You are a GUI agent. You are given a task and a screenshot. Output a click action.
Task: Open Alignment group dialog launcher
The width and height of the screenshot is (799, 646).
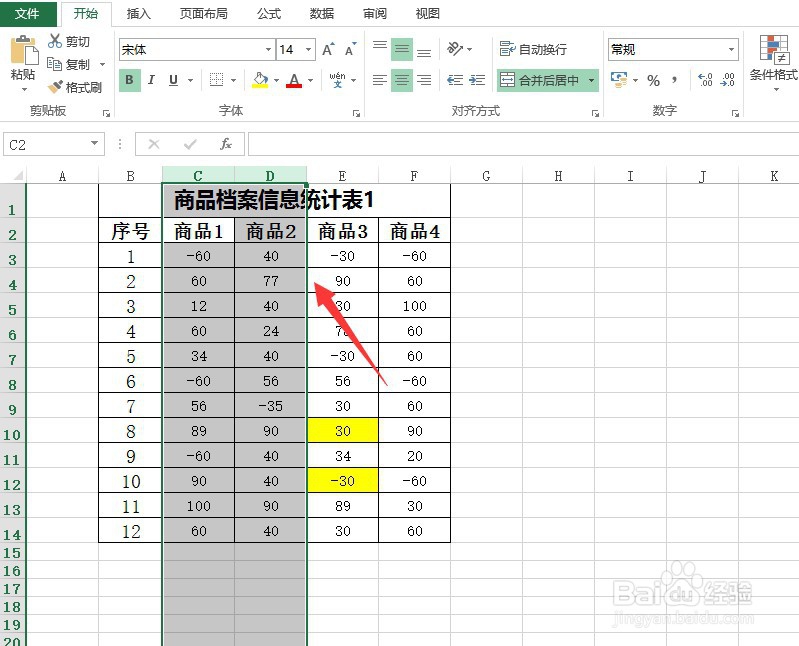(595, 114)
